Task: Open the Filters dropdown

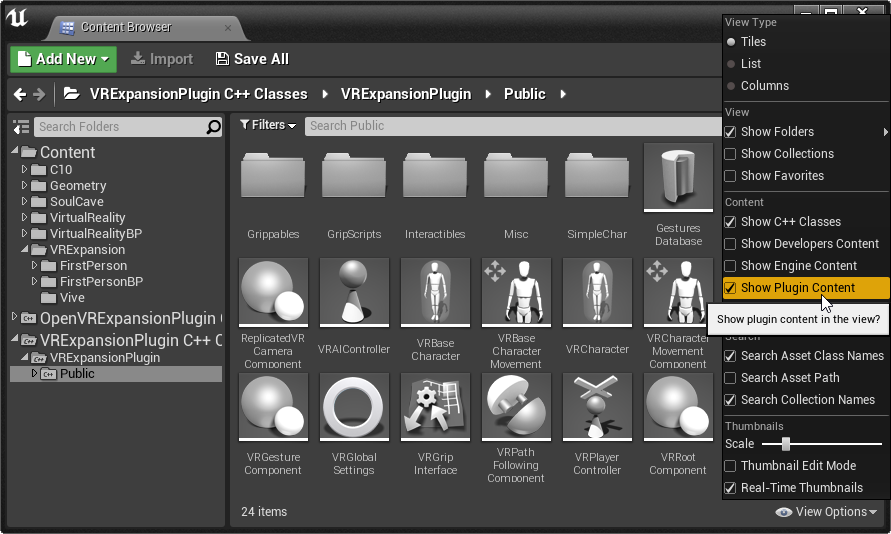Action: tap(268, 125)
